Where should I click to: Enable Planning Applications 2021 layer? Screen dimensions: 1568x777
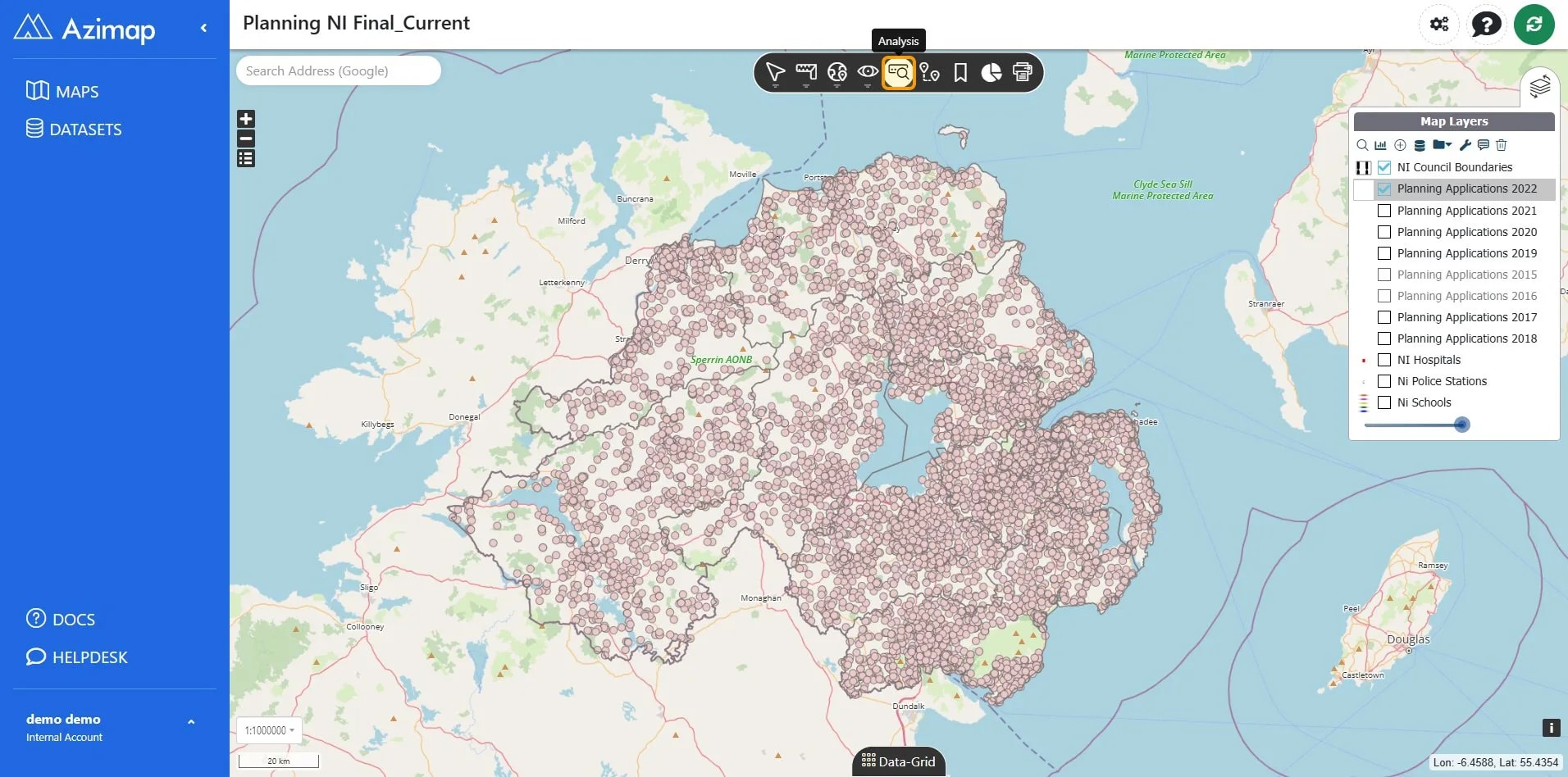click(1384, 211)
